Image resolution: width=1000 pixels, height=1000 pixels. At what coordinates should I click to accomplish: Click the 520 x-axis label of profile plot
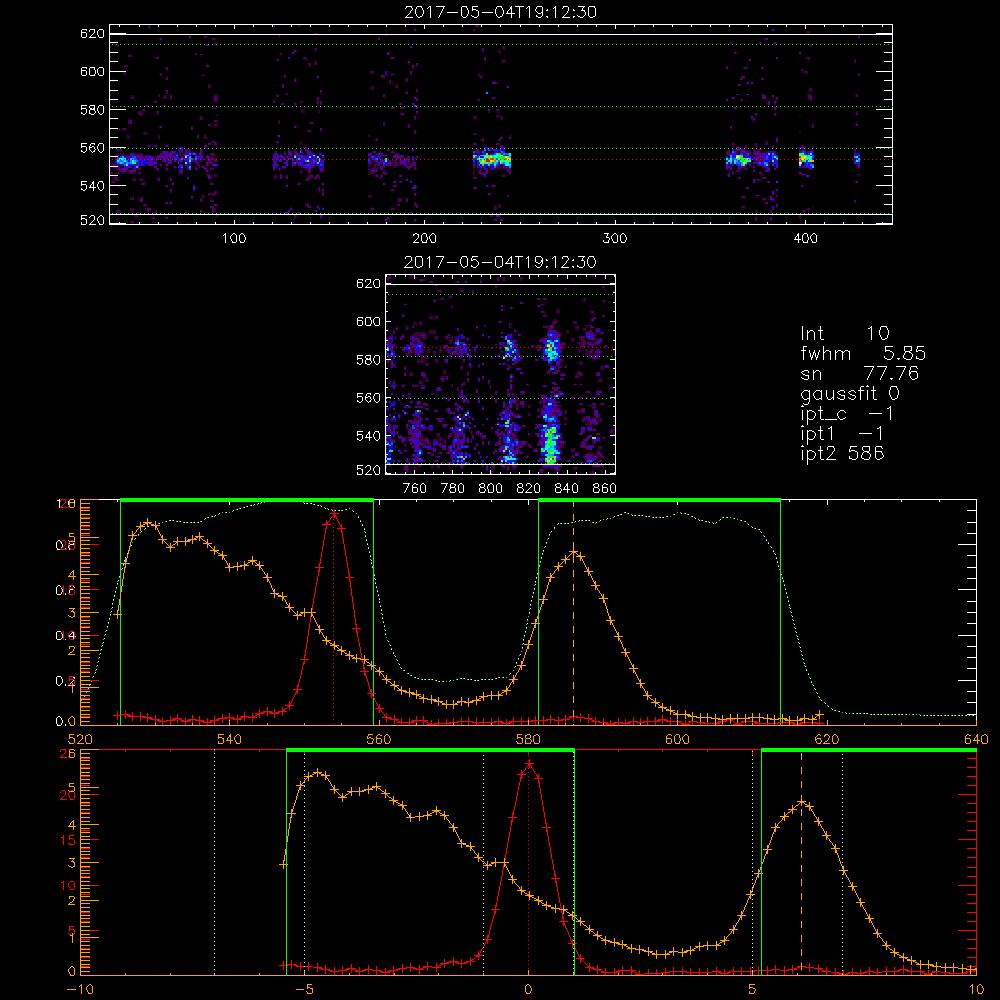80,739
